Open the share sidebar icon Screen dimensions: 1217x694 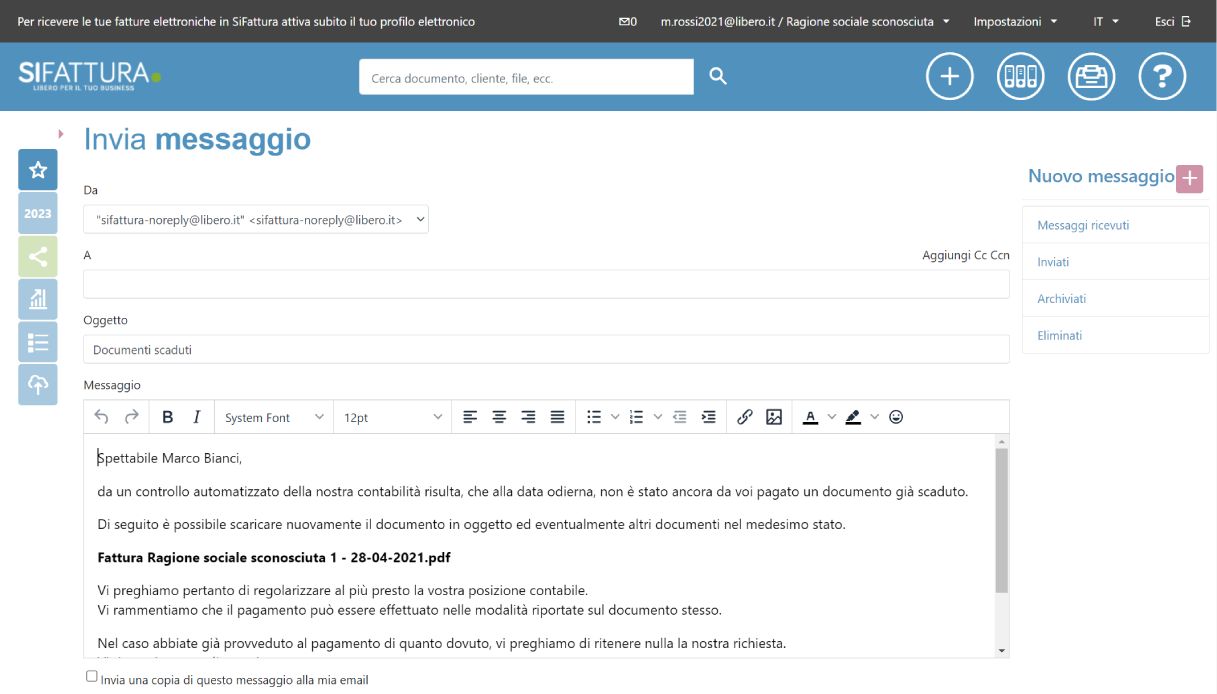click(x=38, y=256)
